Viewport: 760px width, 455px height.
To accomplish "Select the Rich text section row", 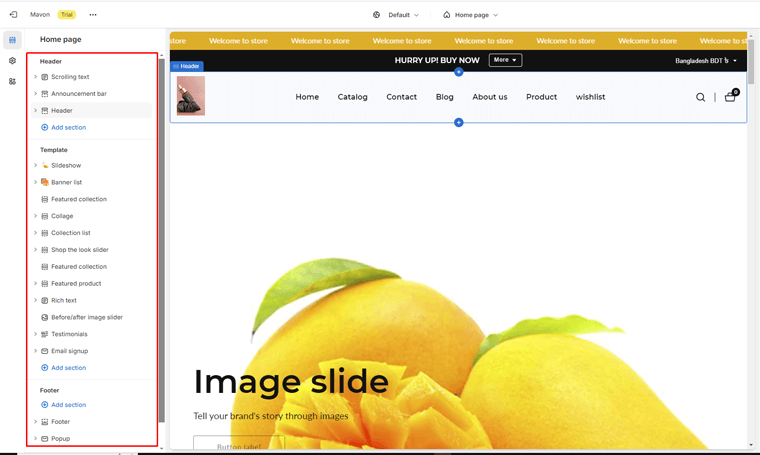I will [x=92, y=300].
